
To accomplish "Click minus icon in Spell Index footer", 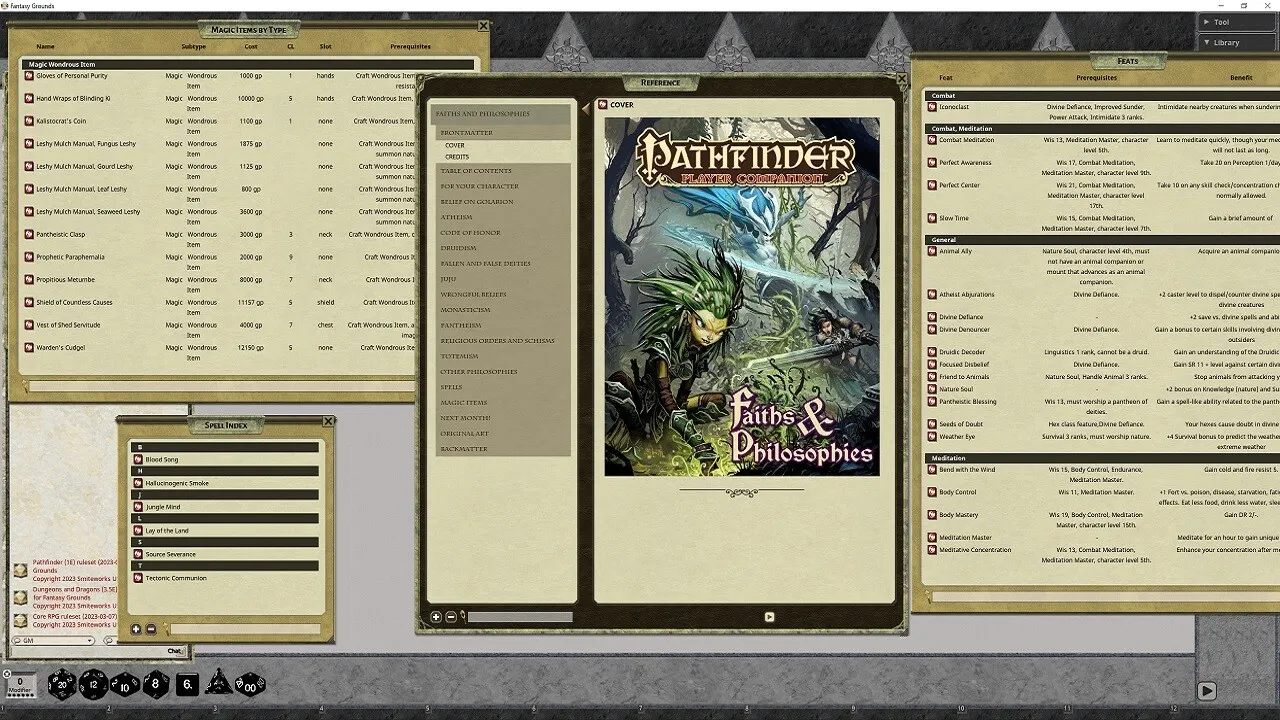I will pyautogui.click(x=151, y=629).
